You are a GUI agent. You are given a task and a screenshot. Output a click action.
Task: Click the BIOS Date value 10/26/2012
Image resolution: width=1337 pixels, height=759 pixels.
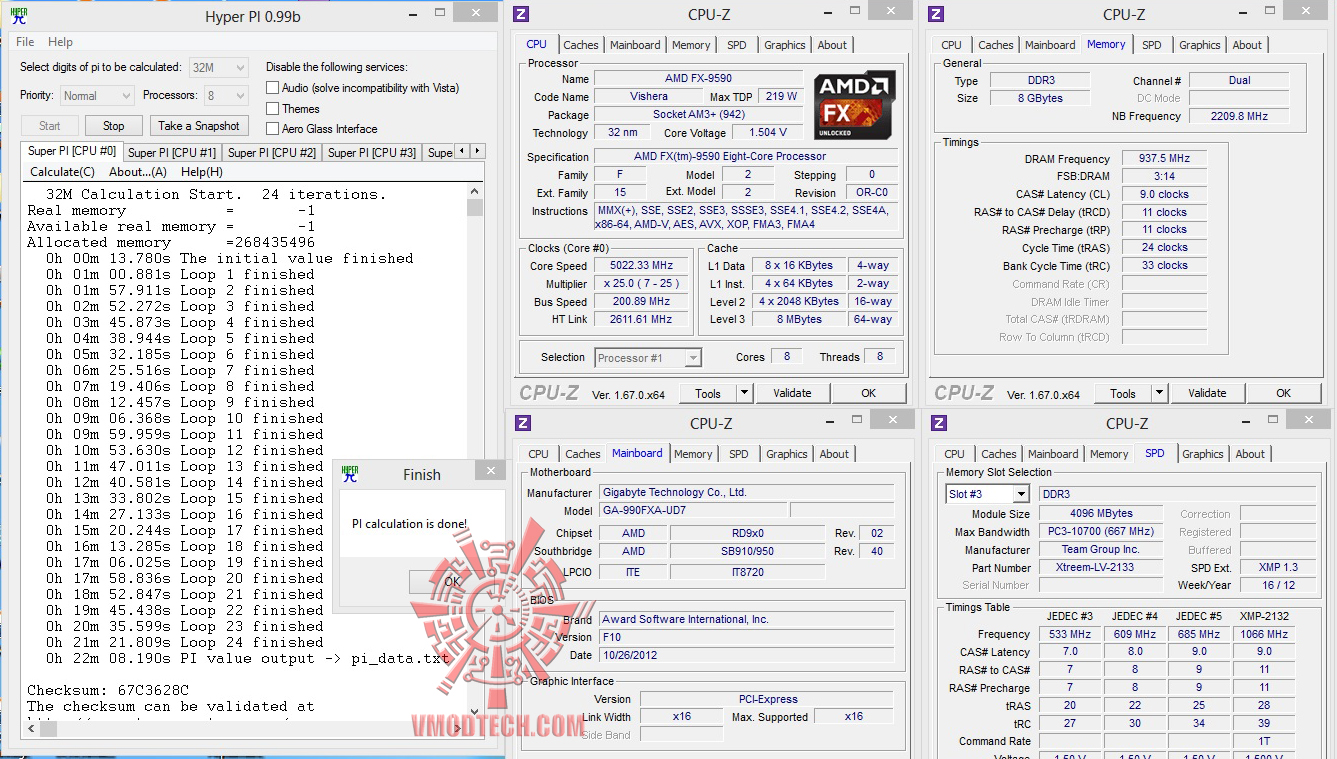click(746, 655)
